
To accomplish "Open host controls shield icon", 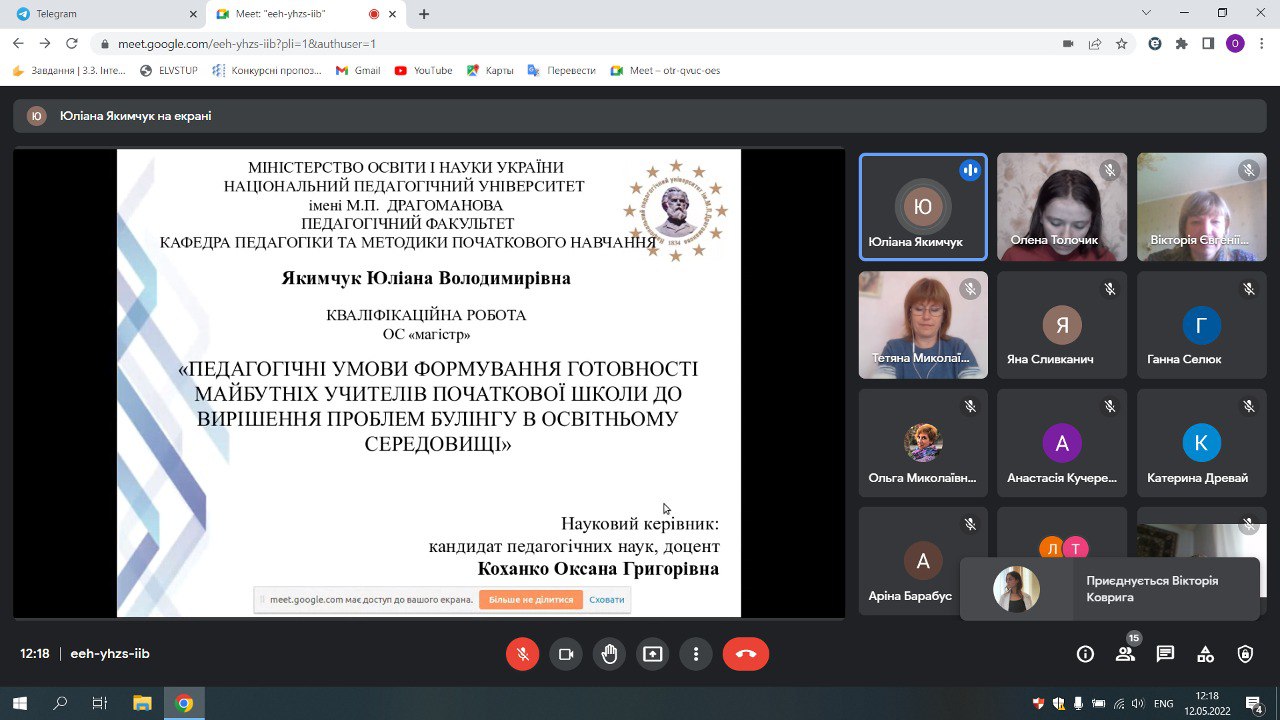I will tap(1245, 654).
